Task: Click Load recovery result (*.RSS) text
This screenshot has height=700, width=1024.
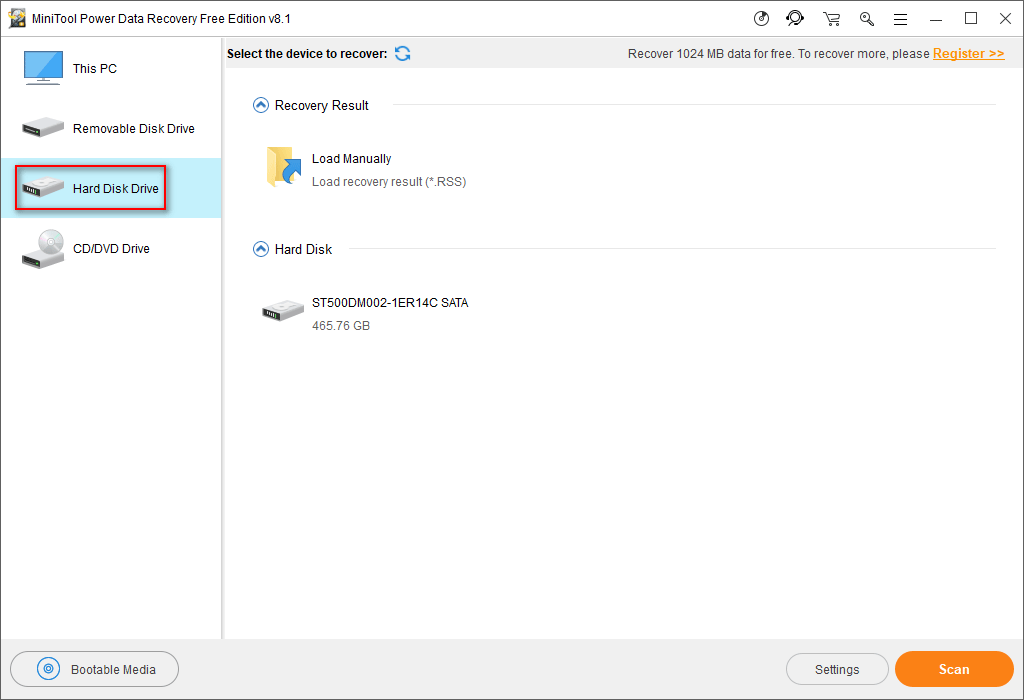Action: point(389,182)
